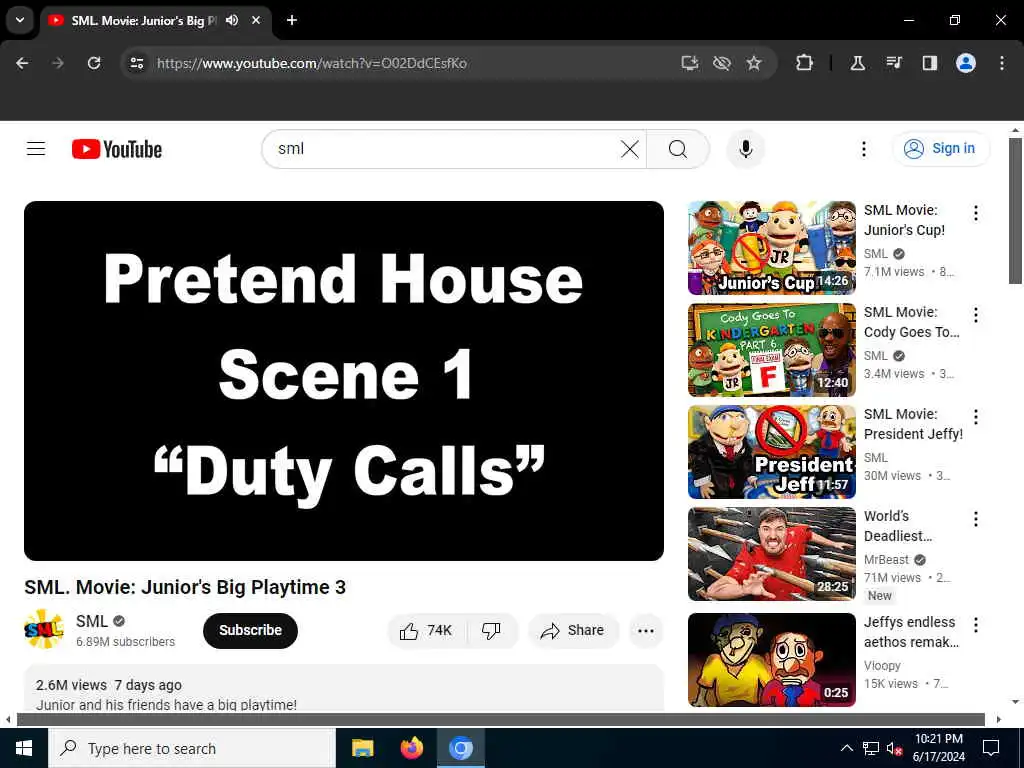Bookmark this page with the star
The height and width of the screenshot is (768, 1024).
click(x=754, y=63)
